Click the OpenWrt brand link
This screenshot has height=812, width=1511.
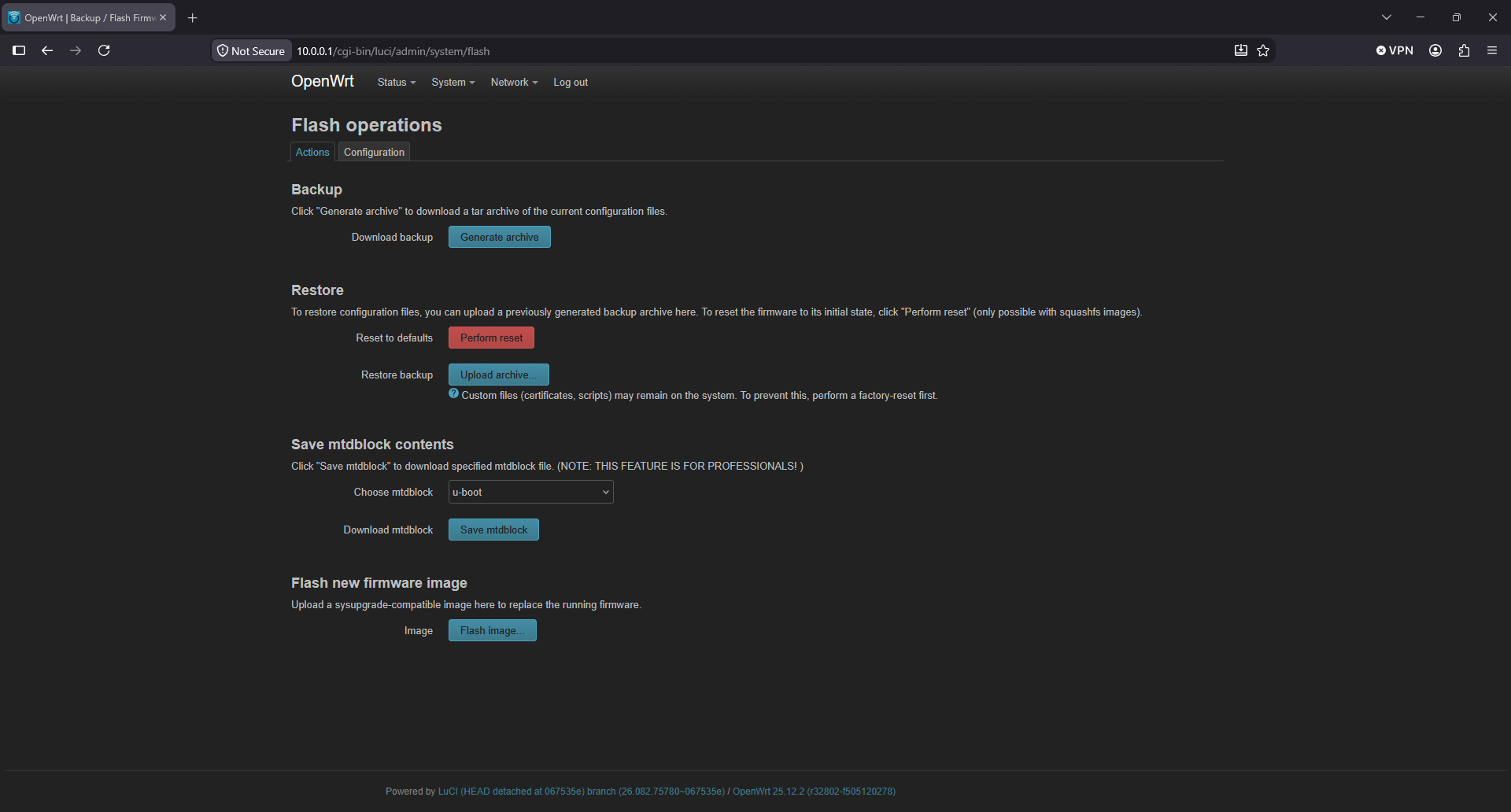323,82
